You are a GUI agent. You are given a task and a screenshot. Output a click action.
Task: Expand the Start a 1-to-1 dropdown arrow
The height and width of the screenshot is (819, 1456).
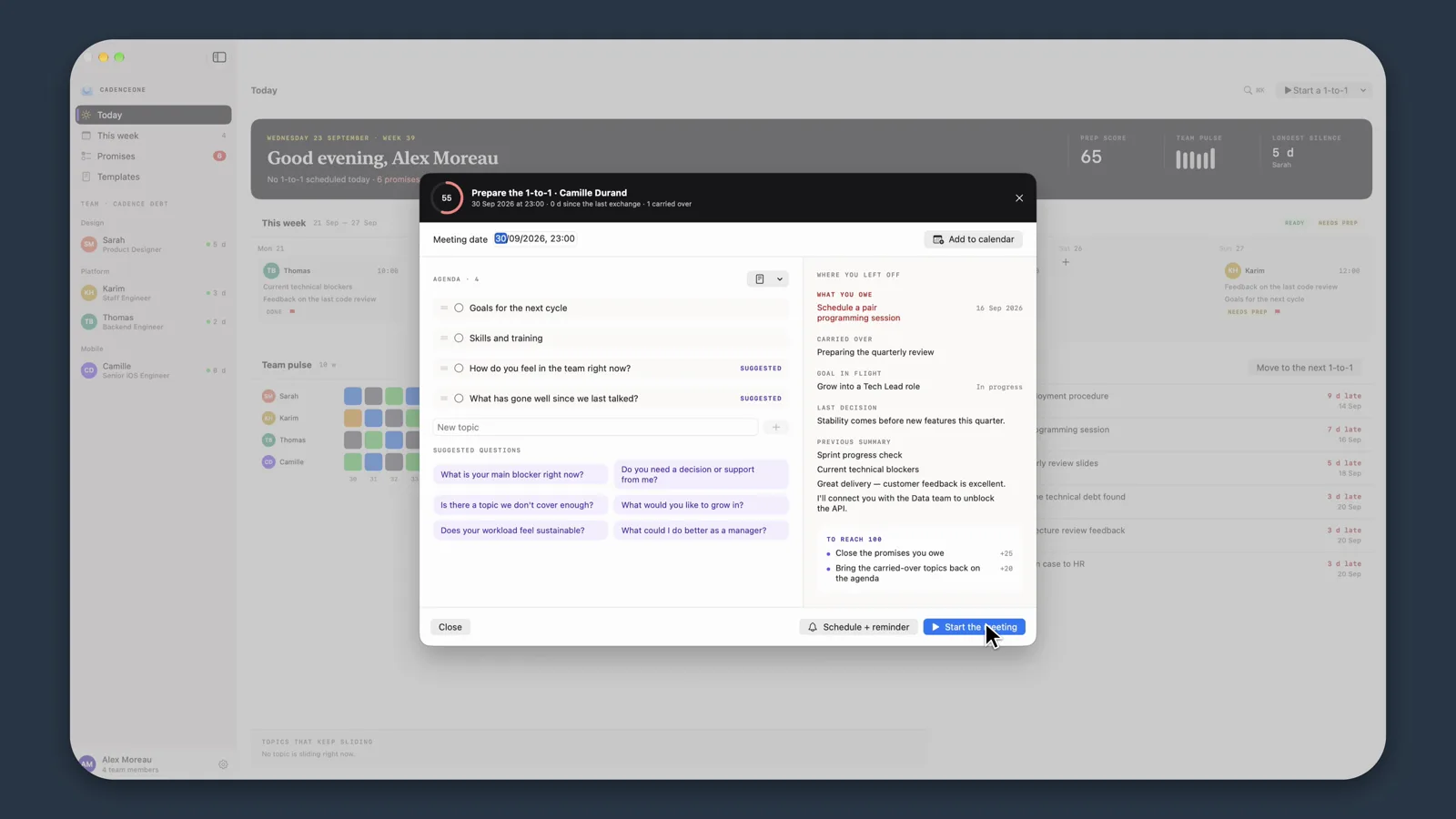[x=1363, y=90]
